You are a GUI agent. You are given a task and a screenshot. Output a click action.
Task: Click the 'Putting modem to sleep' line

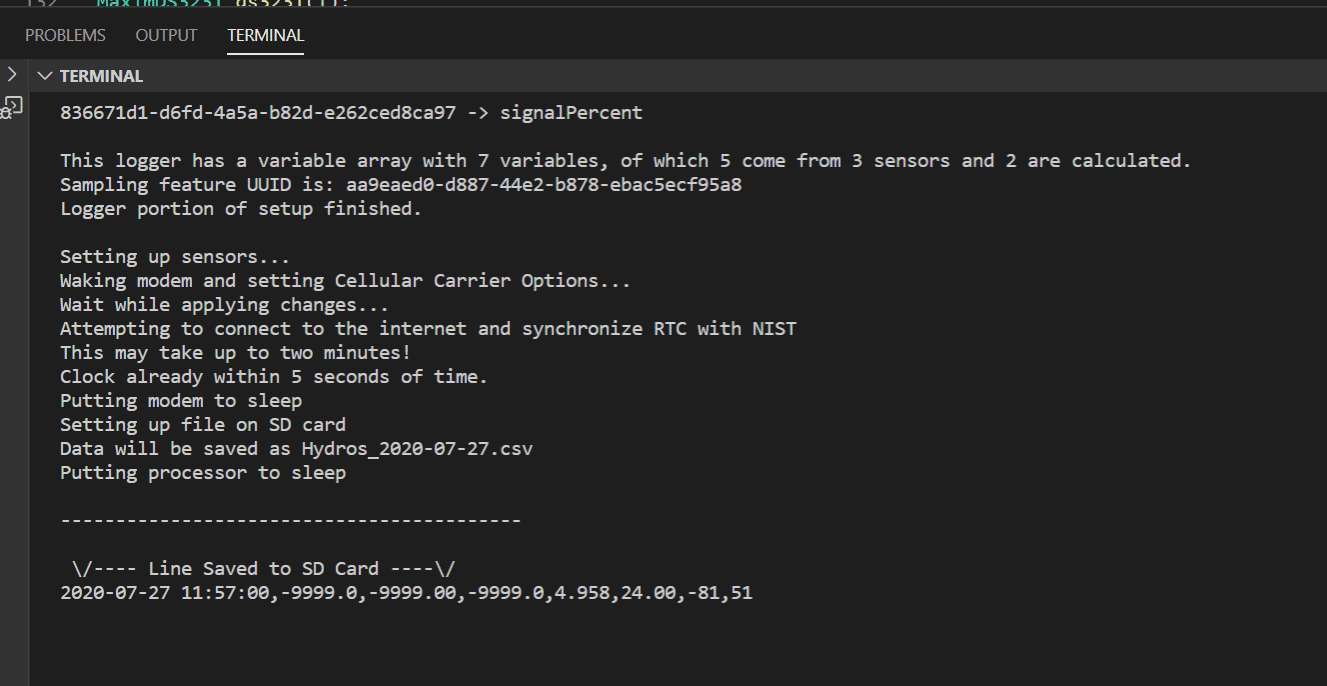[180, 401]
